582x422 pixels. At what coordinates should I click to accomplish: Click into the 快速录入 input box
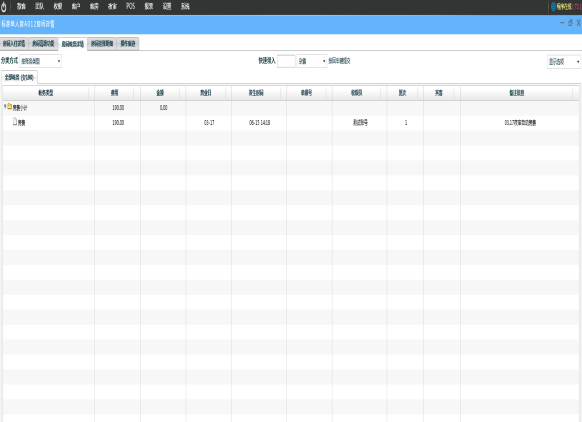pyautogui.click(x=286, y=61)
